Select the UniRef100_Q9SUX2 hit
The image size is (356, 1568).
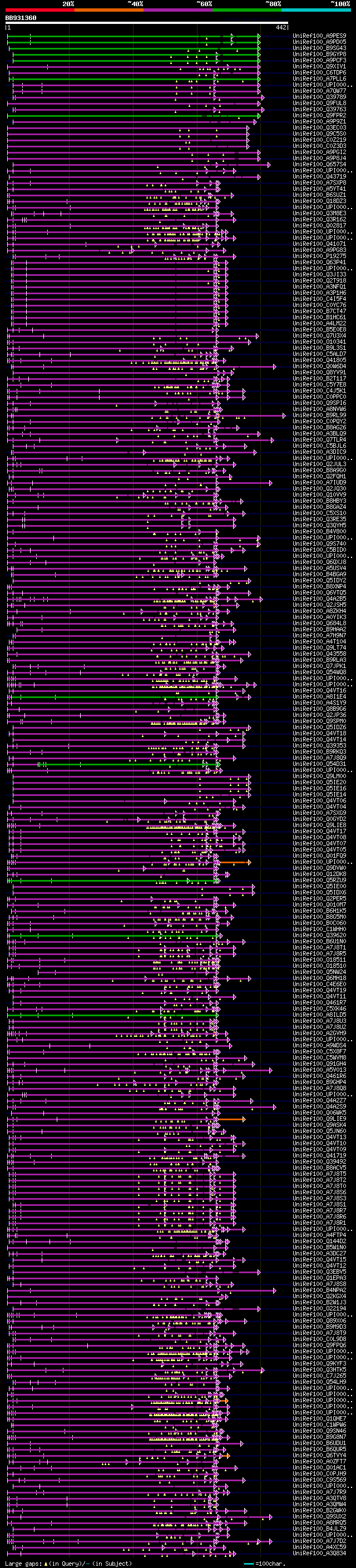319,1516
